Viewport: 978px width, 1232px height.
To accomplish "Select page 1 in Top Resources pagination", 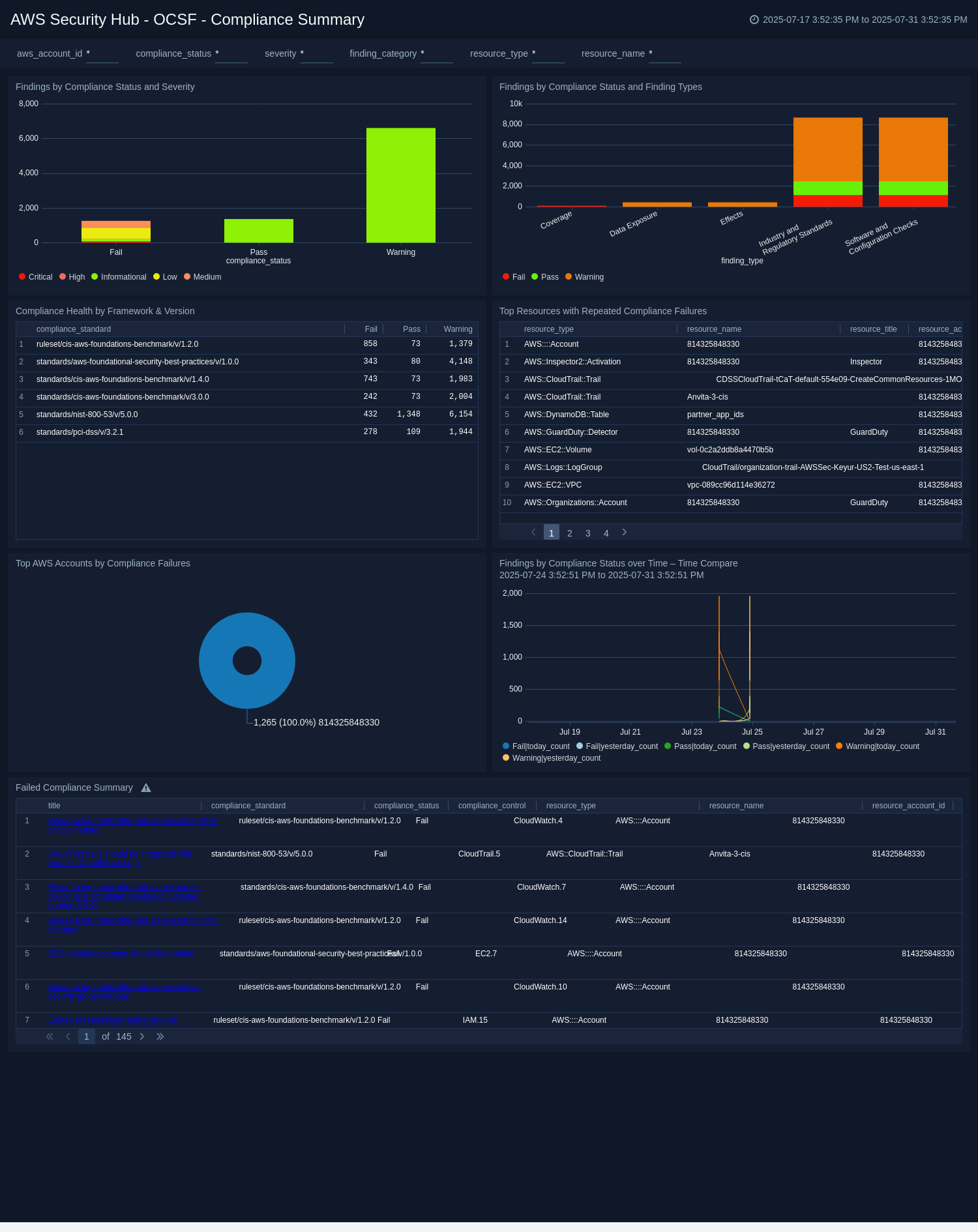I will tap(552, 533).
